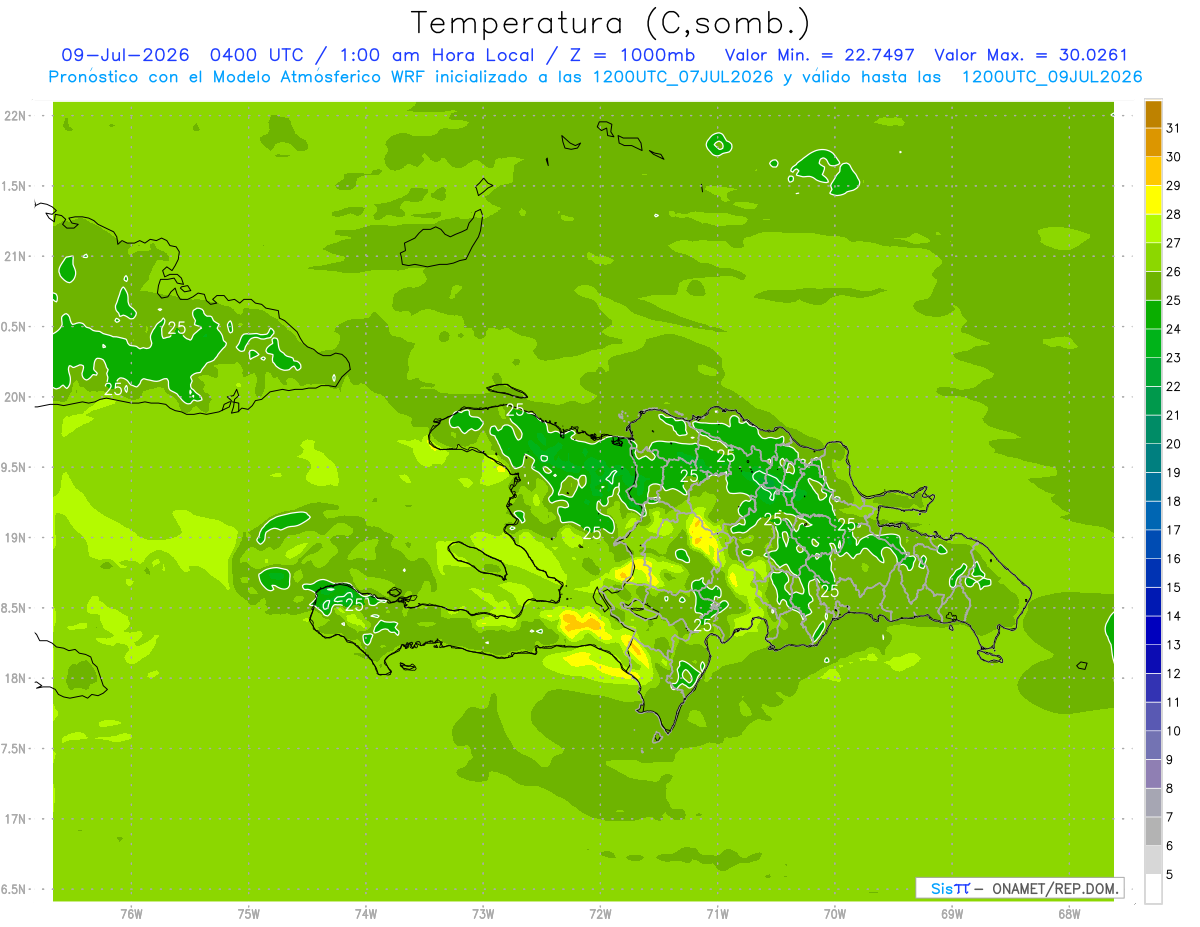This screenshot has height=927, width=1200.
Task: Click the dark orange swatch above 31
Action: pos(1153,114)
